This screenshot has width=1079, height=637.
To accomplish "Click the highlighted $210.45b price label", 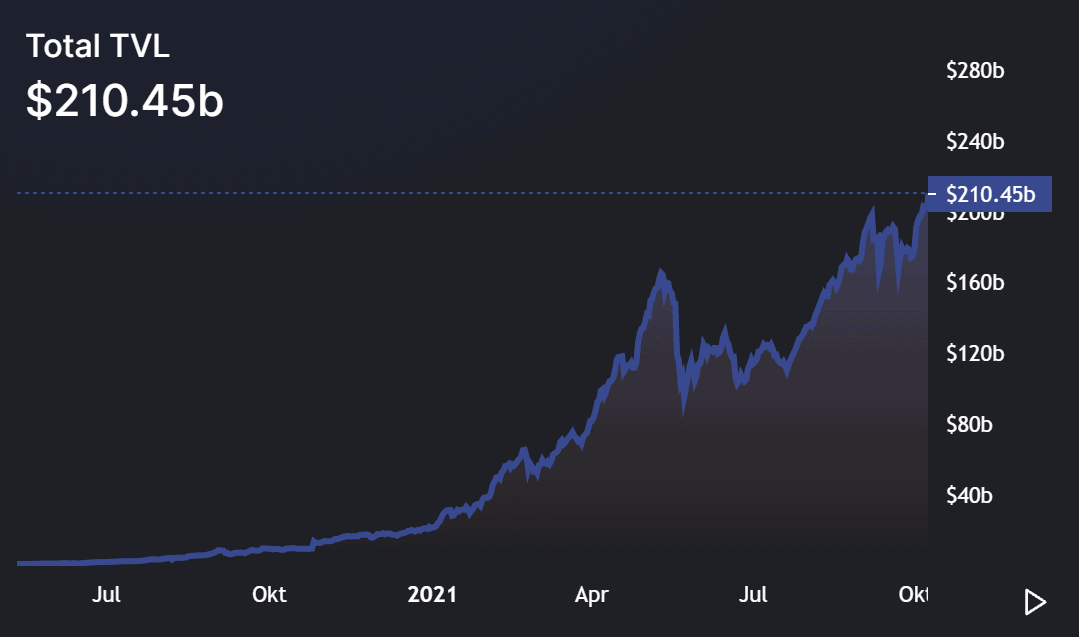I will (990, 194).
